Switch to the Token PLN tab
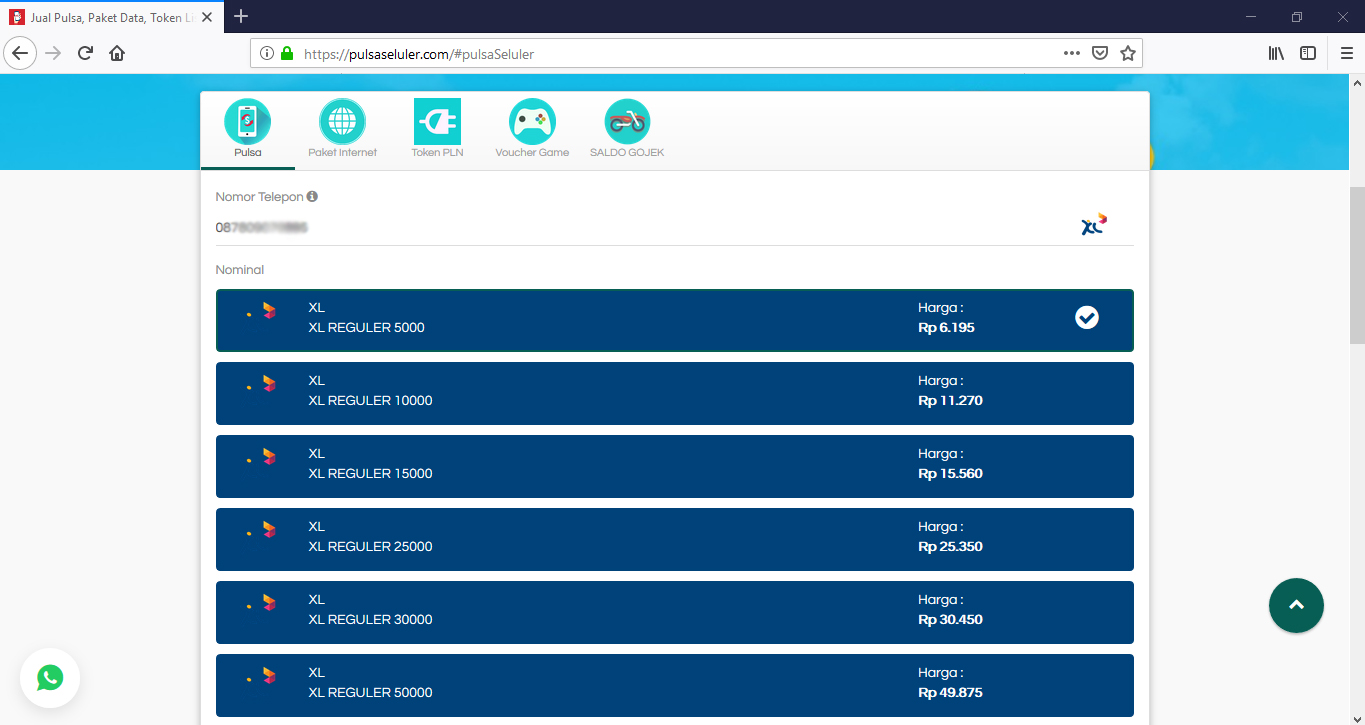1365x725 pixels. 437,129
